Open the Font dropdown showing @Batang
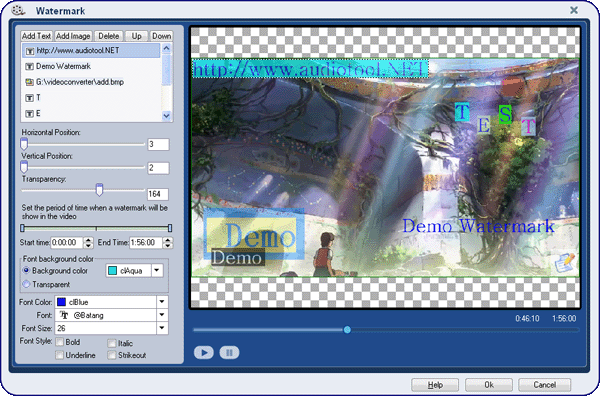The width and height of the screenshot is (600, 396). [162, 315]
